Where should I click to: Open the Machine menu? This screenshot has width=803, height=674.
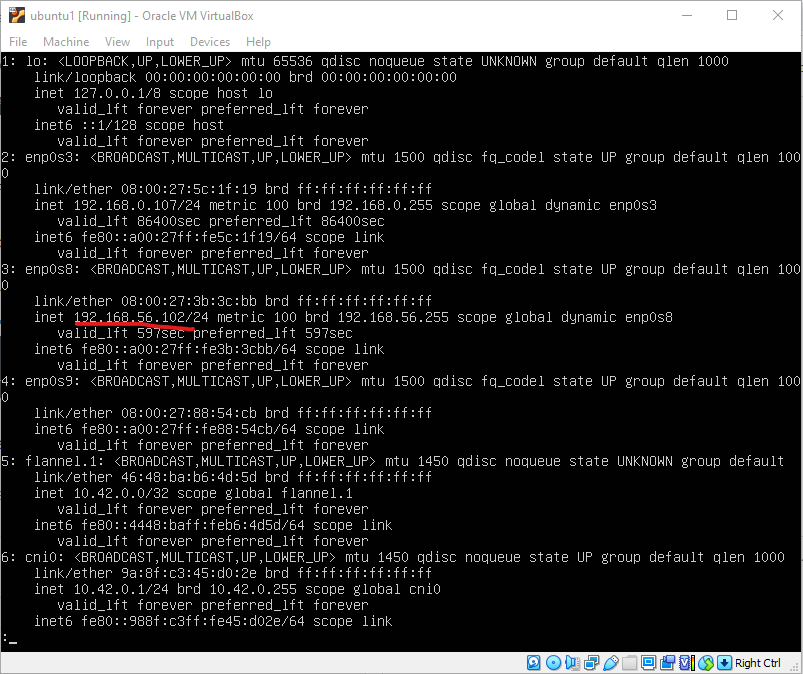(66, 42)
